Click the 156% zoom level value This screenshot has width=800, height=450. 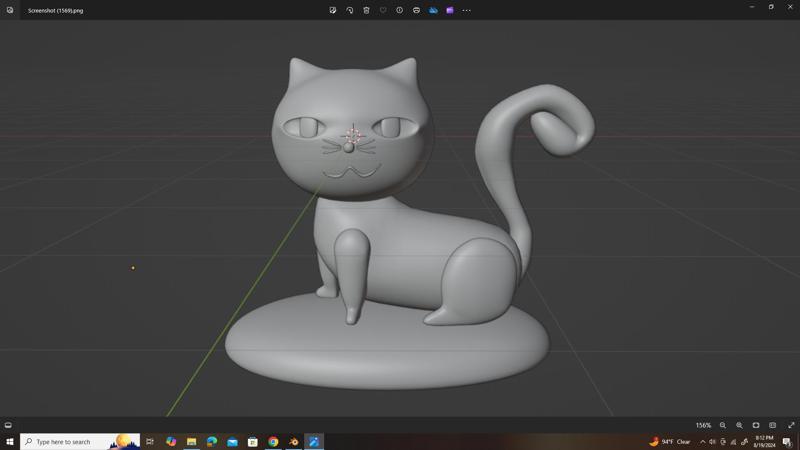[703, 425]
